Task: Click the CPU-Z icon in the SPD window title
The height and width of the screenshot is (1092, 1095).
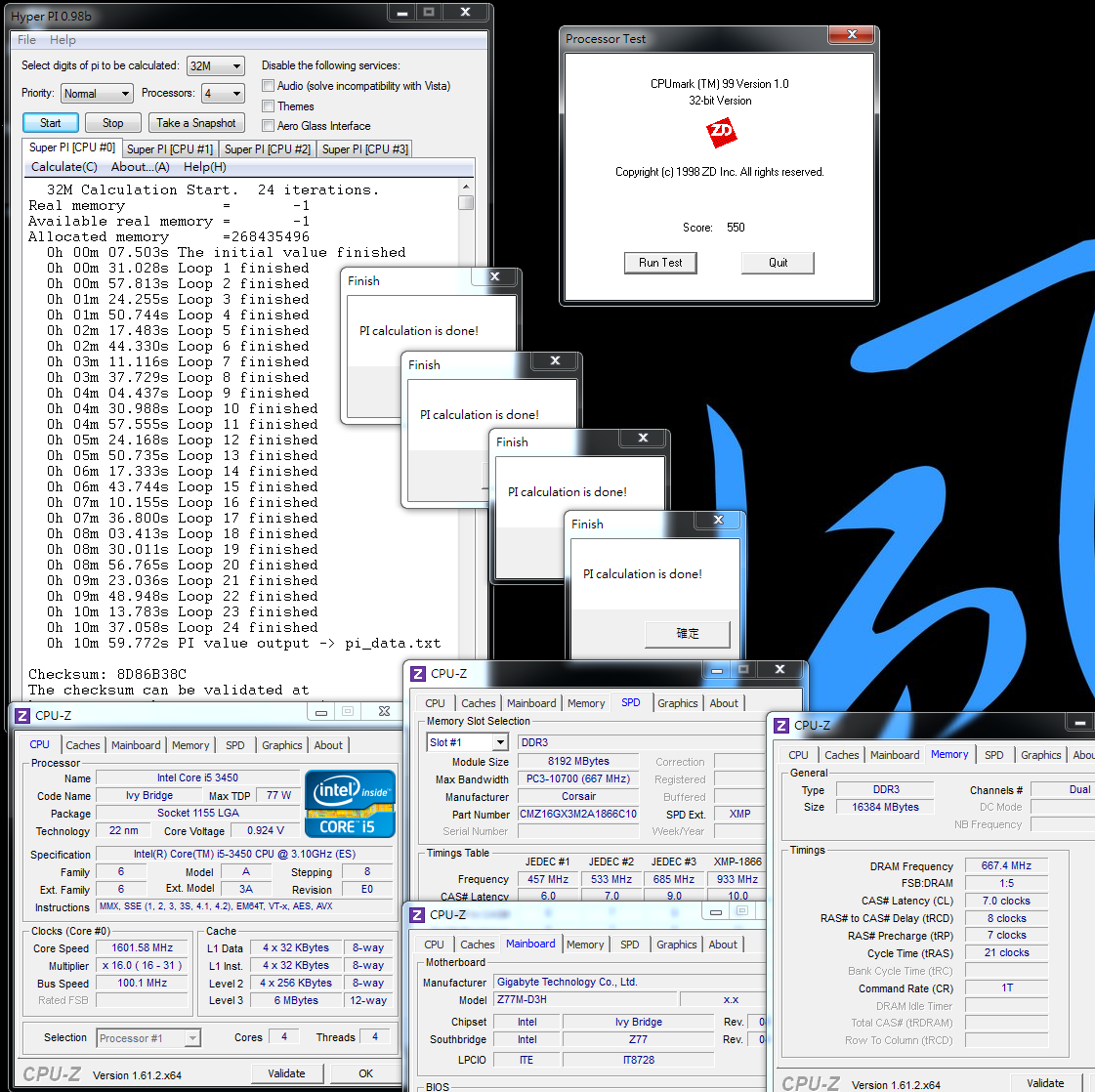Action: pos(418,674)
